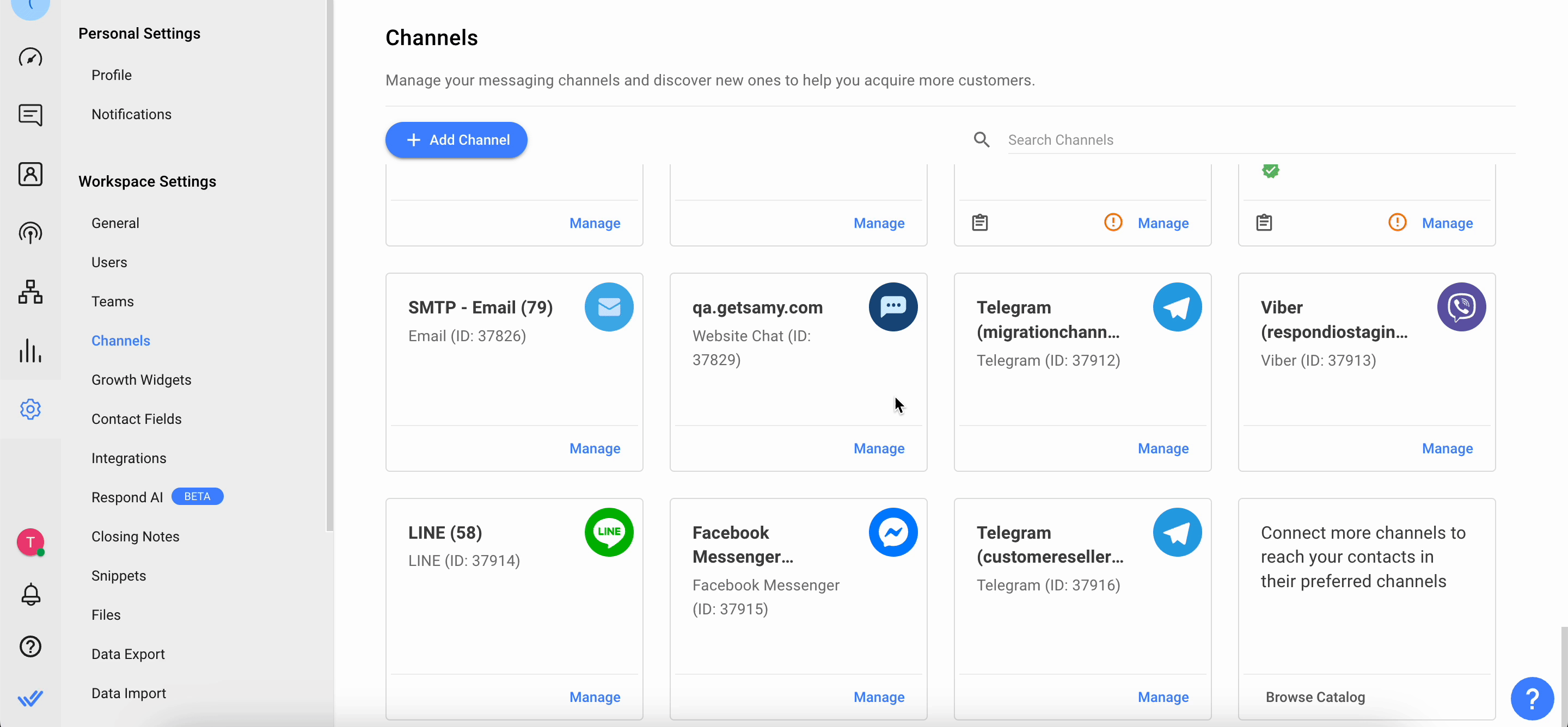The width and height of the screenshot is (1568, 727).
Task: Open the Contacts icon in left sidebar
Action: click(30, 175)
